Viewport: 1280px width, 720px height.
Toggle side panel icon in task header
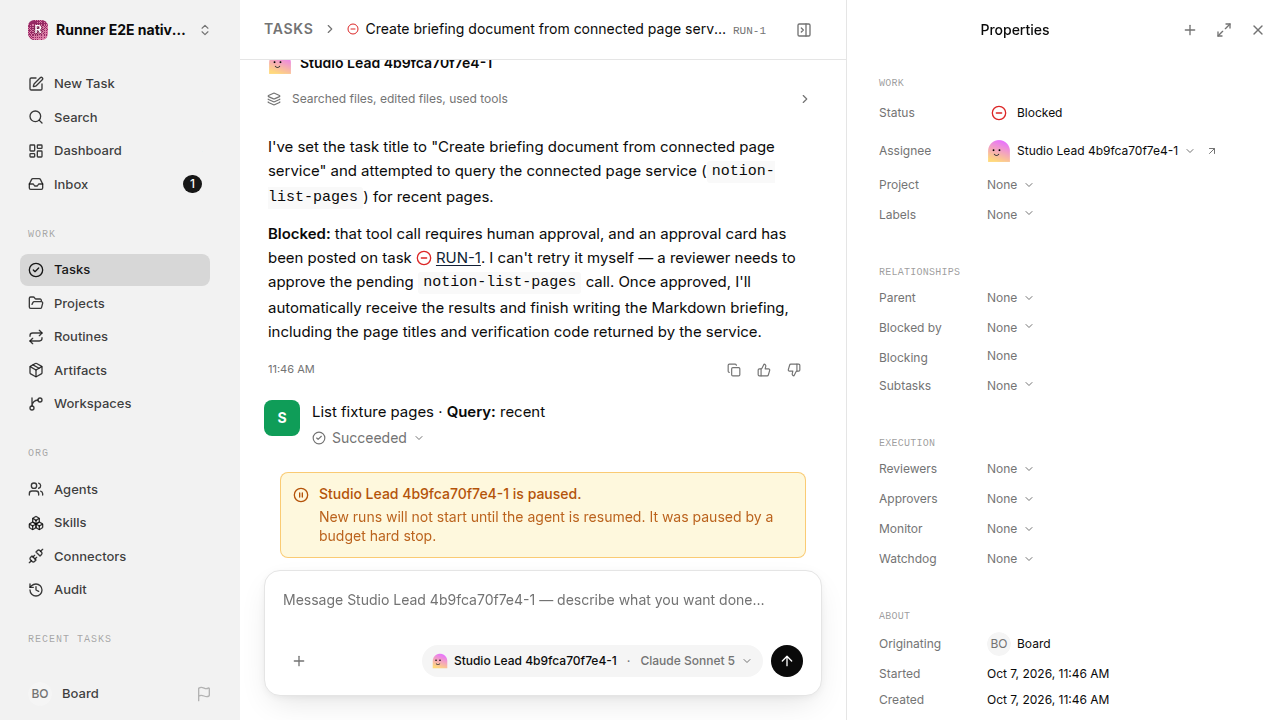click(x=804, y=30)
